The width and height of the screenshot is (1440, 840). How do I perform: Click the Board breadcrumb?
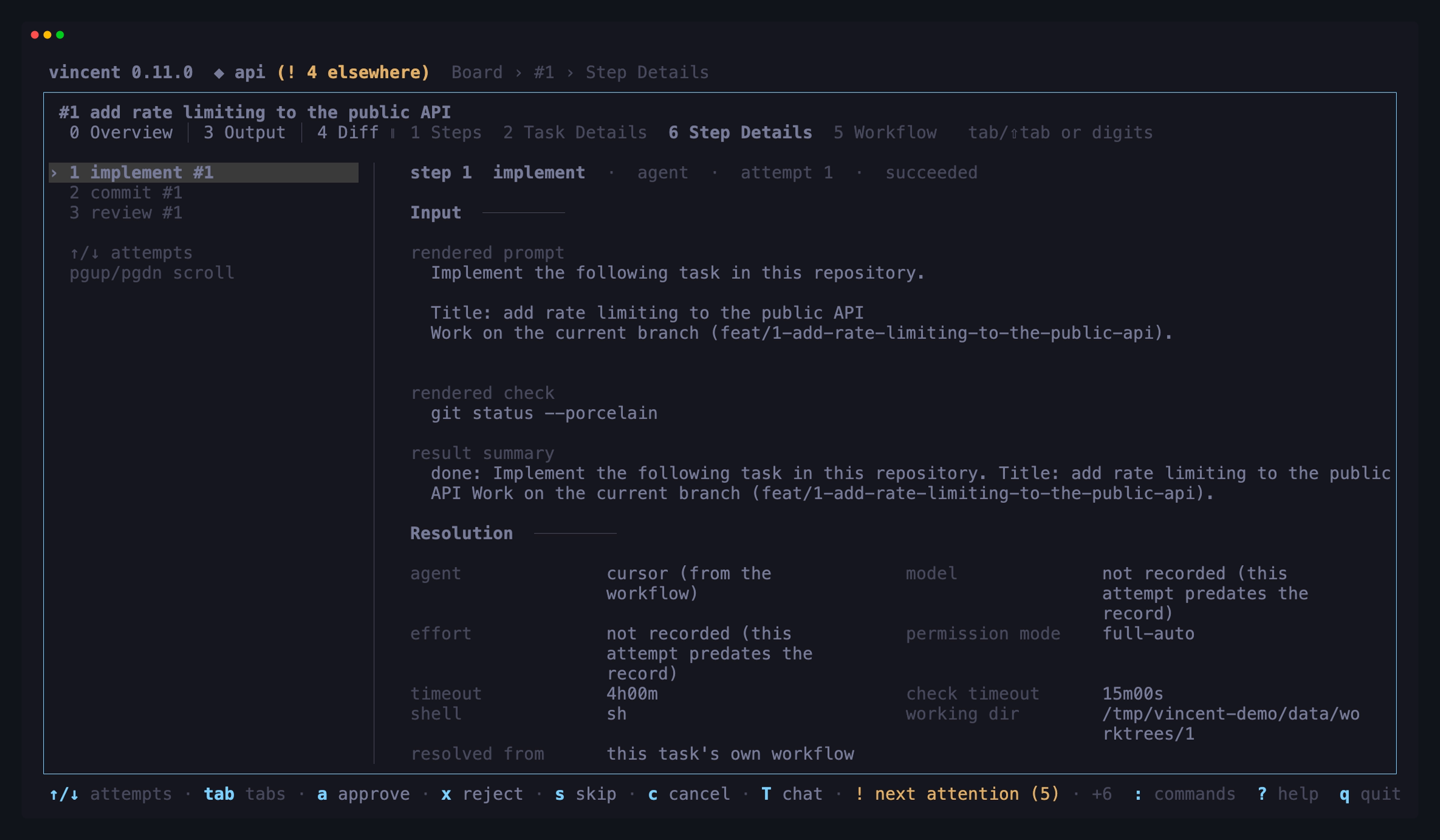click(x=477, y=73)
